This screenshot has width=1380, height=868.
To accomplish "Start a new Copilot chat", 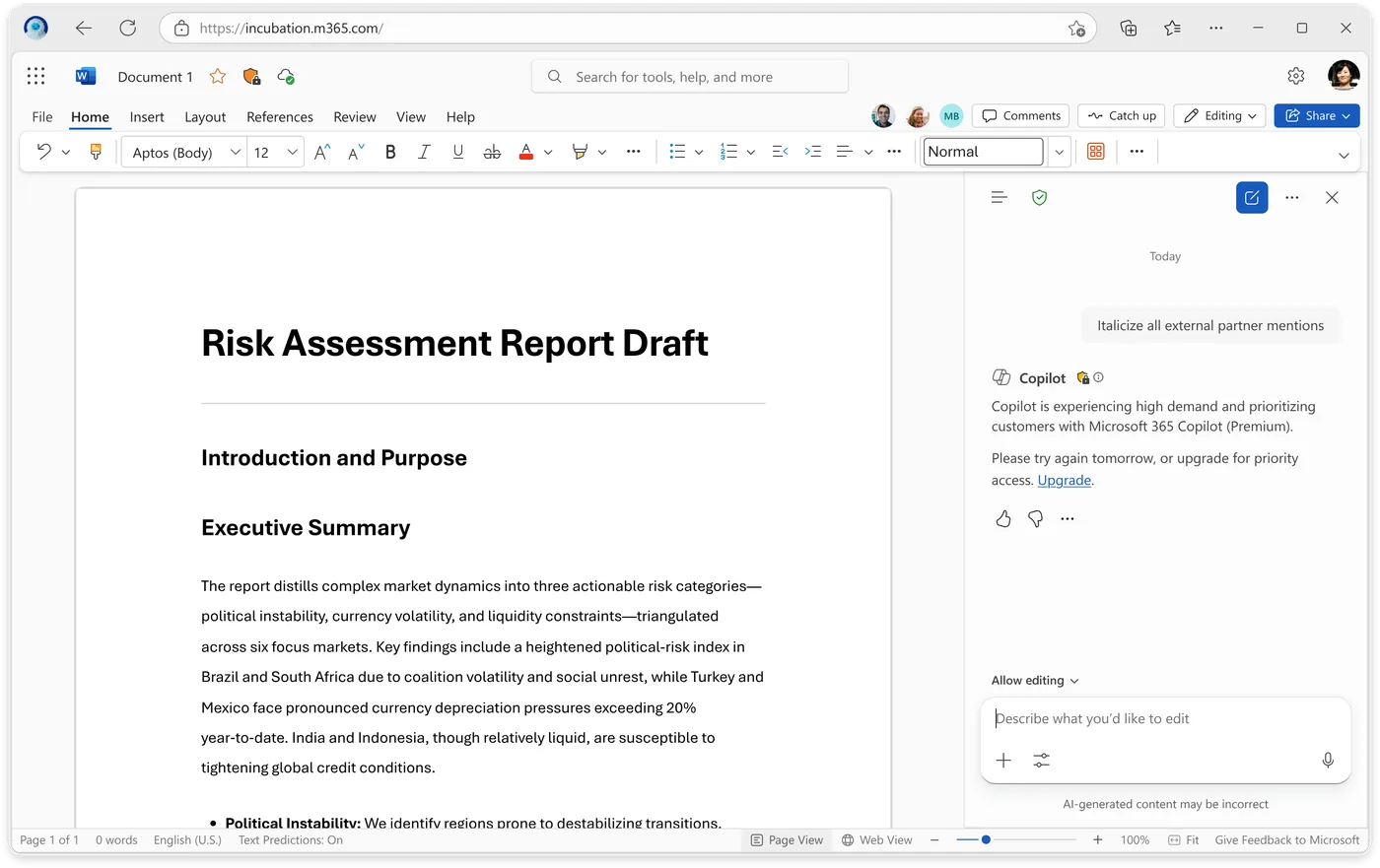I will coord(1252,198).
